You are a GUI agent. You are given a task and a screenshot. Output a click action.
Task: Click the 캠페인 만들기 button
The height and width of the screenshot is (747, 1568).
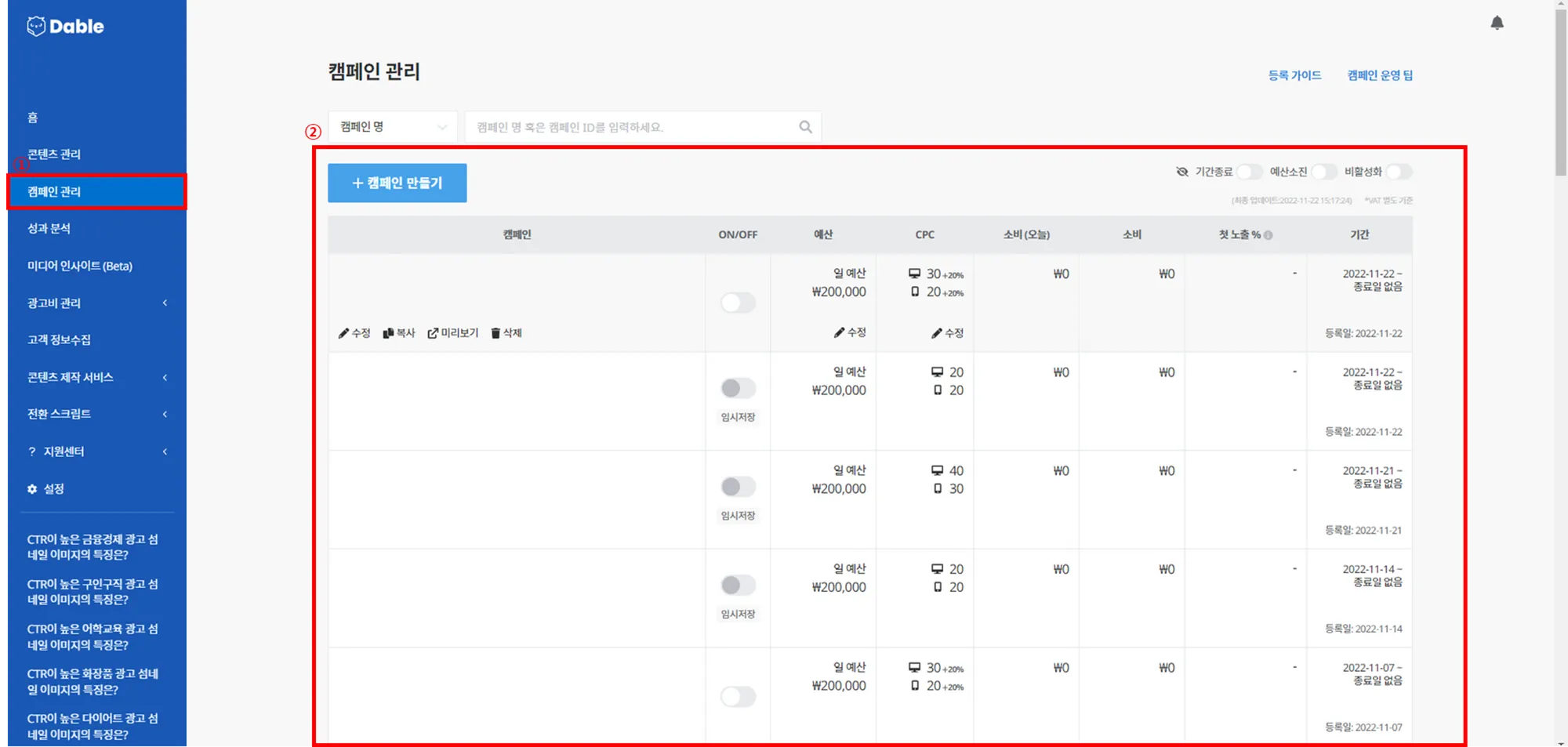coord(397,183)
